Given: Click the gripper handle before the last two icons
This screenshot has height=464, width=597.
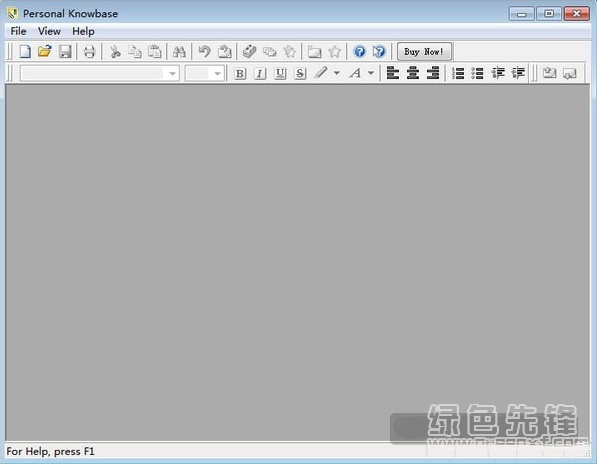Looking at the screenshot, I should click(535, 73).
